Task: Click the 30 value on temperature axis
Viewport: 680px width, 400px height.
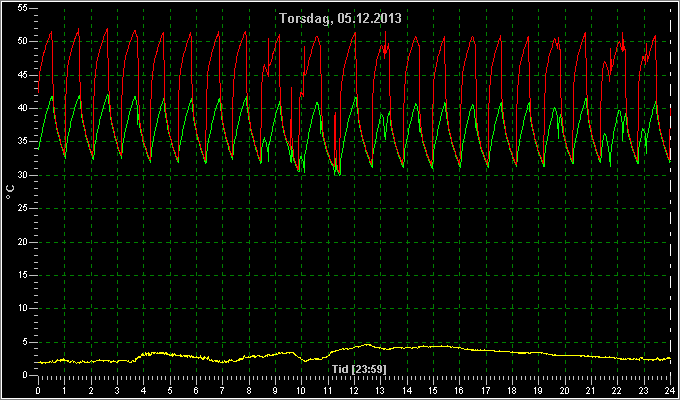Action: 23,175
